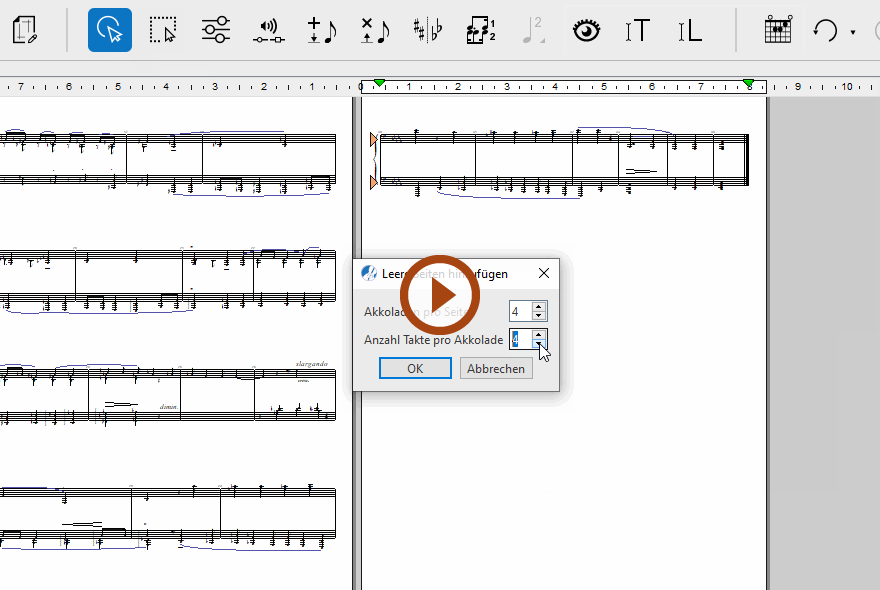
Task: Expand the undo history dropdown arrow
Action: tap(853, 32)
